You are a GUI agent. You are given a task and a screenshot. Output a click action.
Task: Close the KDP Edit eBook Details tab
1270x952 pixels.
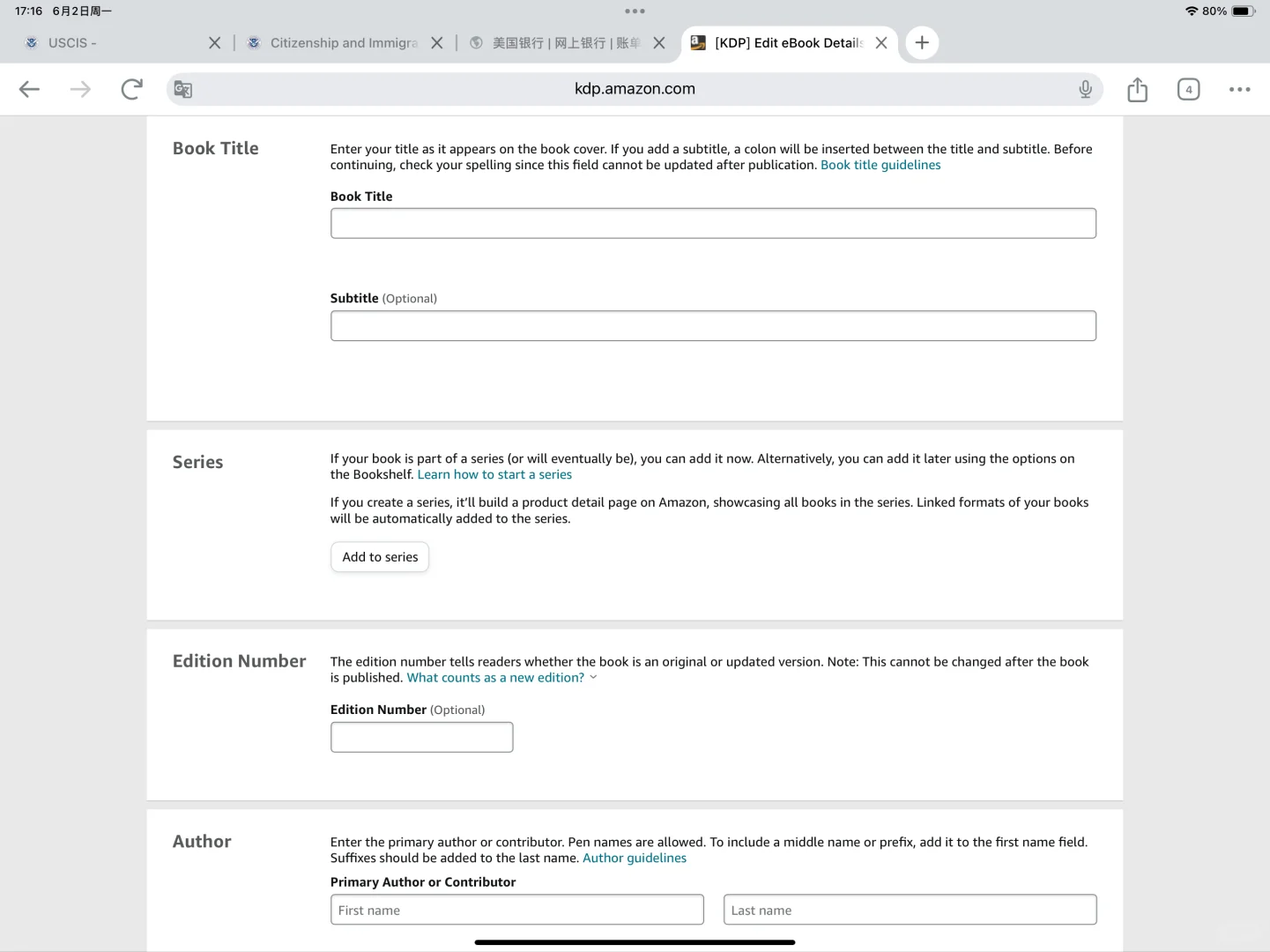pyautogui.click(x=880, y=42)
